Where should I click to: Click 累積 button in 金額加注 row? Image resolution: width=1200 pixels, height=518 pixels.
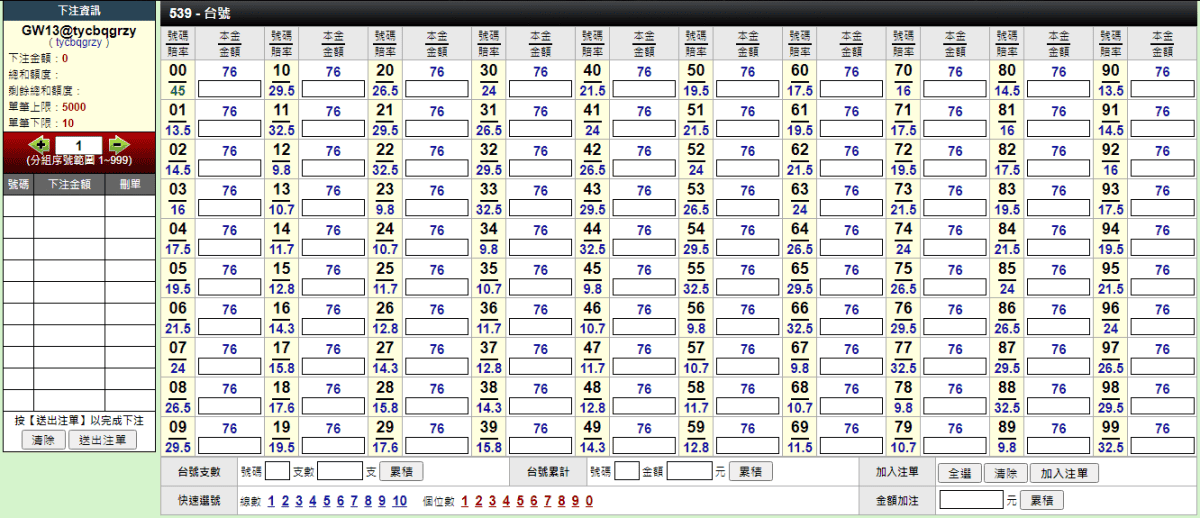point(1044,500)
